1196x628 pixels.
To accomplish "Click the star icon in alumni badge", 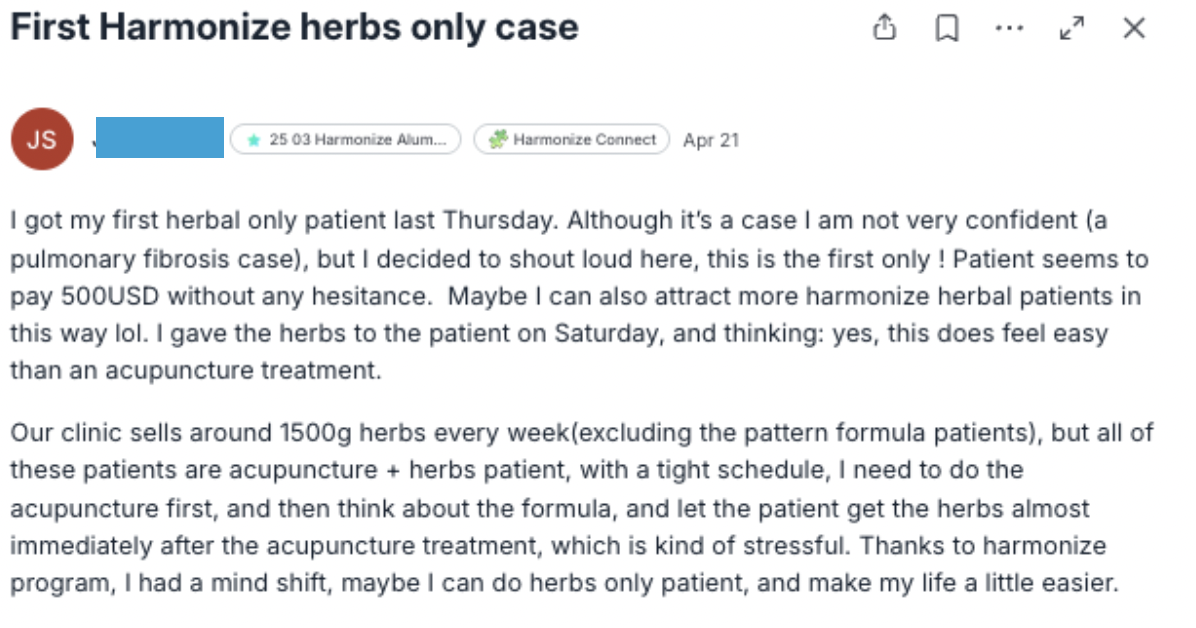I will coord(254,140).
